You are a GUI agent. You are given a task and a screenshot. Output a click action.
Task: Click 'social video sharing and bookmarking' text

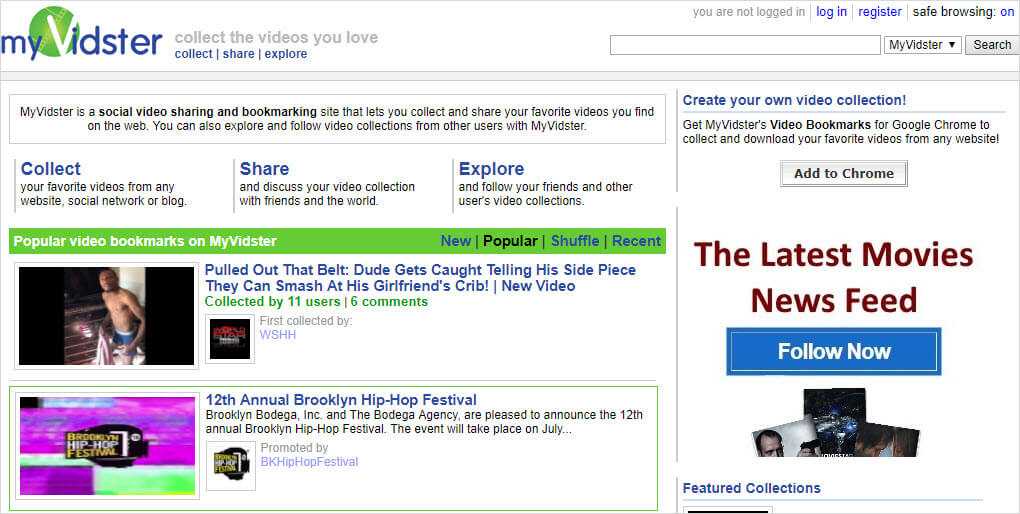click(x=208, y=112)
